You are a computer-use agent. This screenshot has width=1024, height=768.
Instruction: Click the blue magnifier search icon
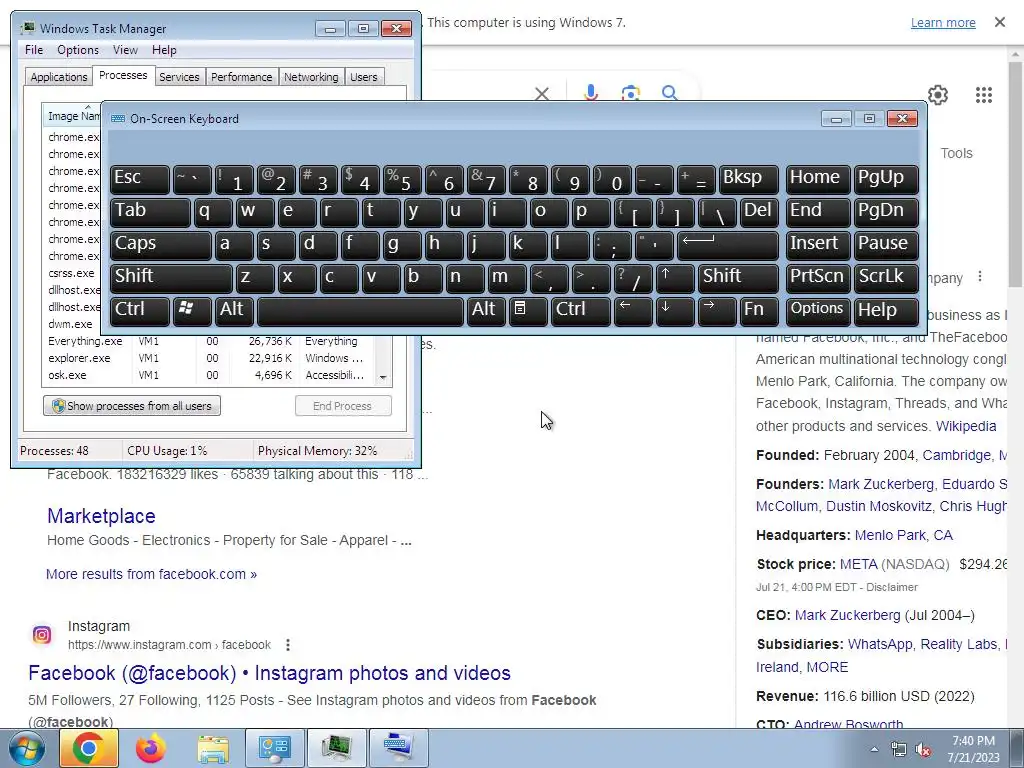tap(669, 93)
